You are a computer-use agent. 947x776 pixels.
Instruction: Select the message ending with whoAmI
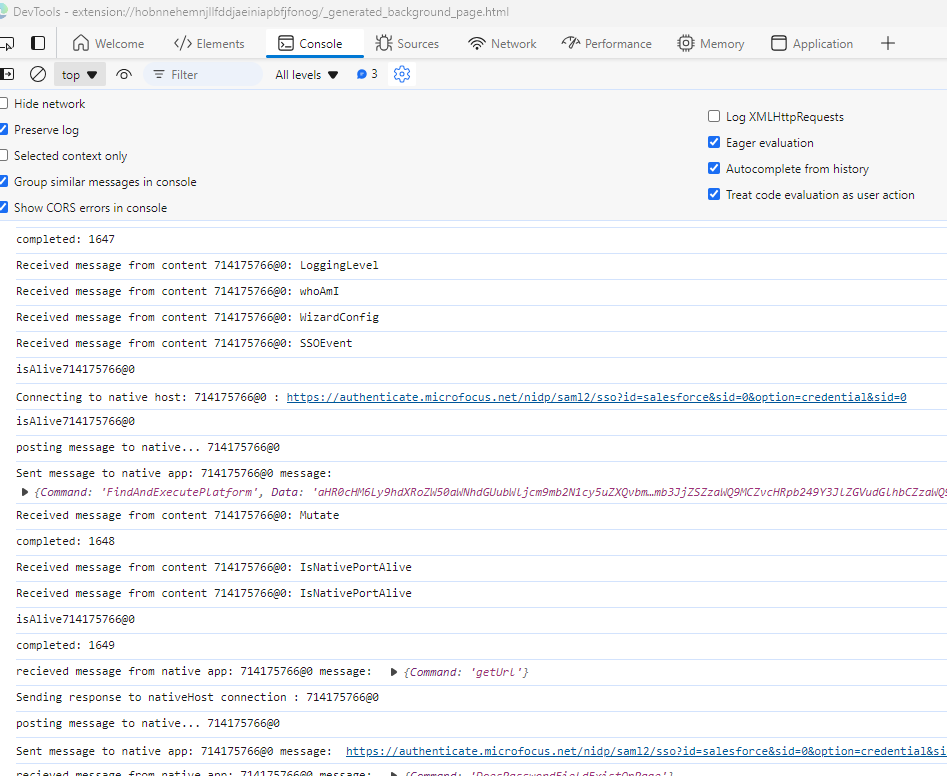click(178, 291)
